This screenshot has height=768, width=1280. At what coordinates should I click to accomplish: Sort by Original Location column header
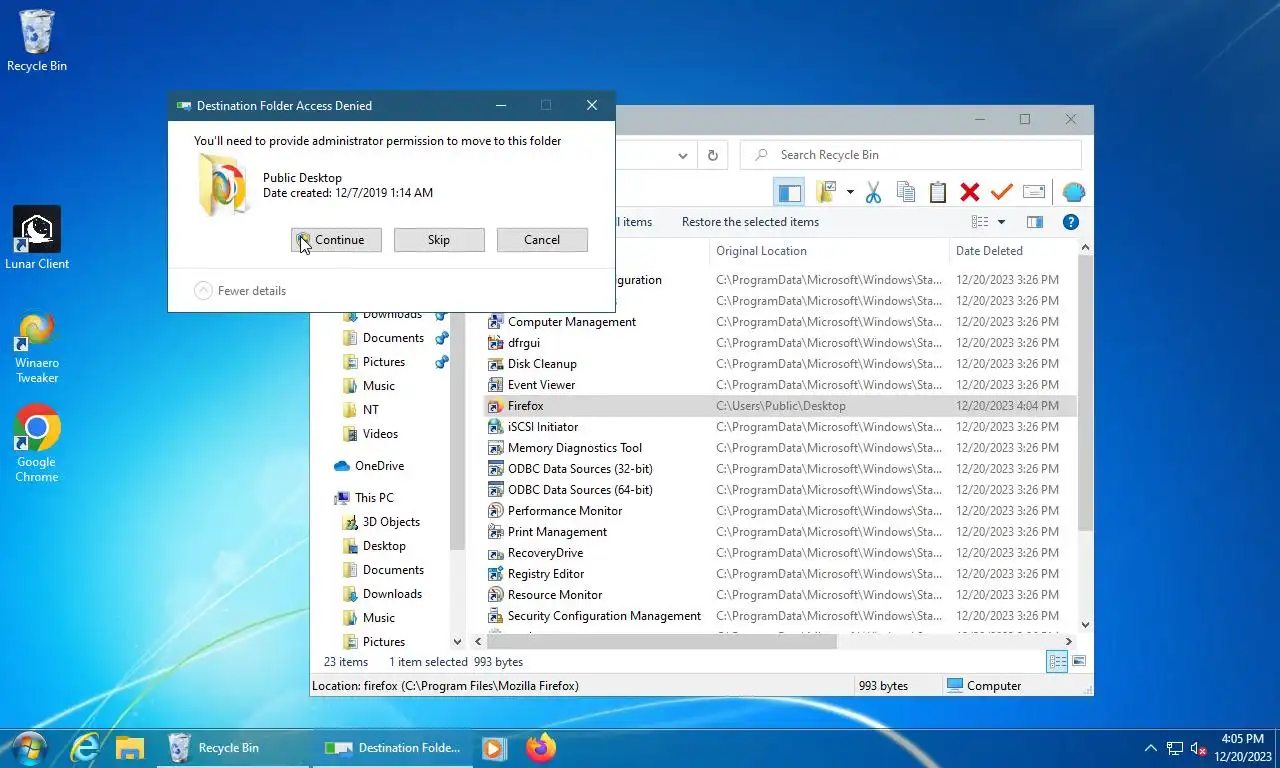829,251
